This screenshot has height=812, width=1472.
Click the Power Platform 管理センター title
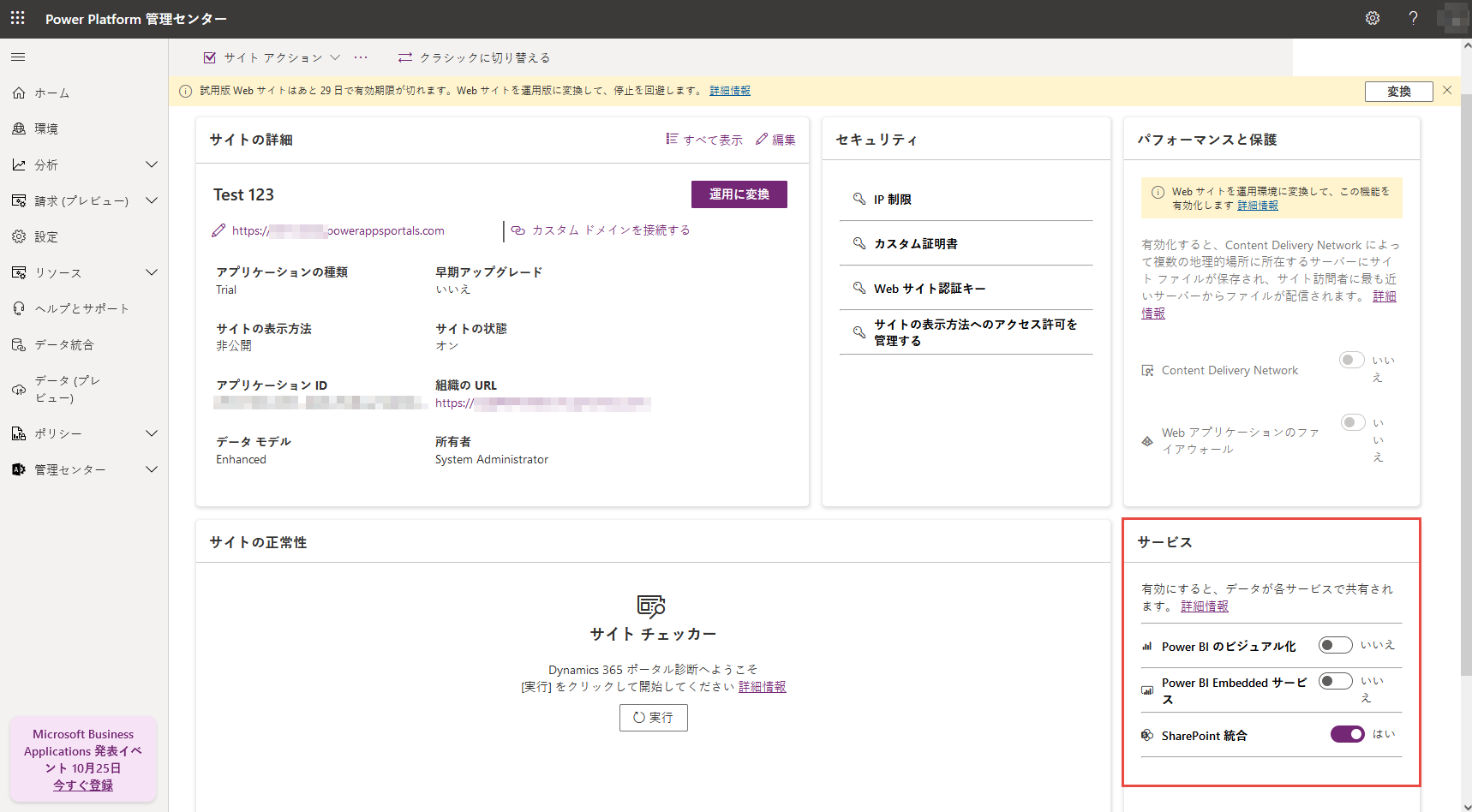pyautogui.click(x=136, y=19)
